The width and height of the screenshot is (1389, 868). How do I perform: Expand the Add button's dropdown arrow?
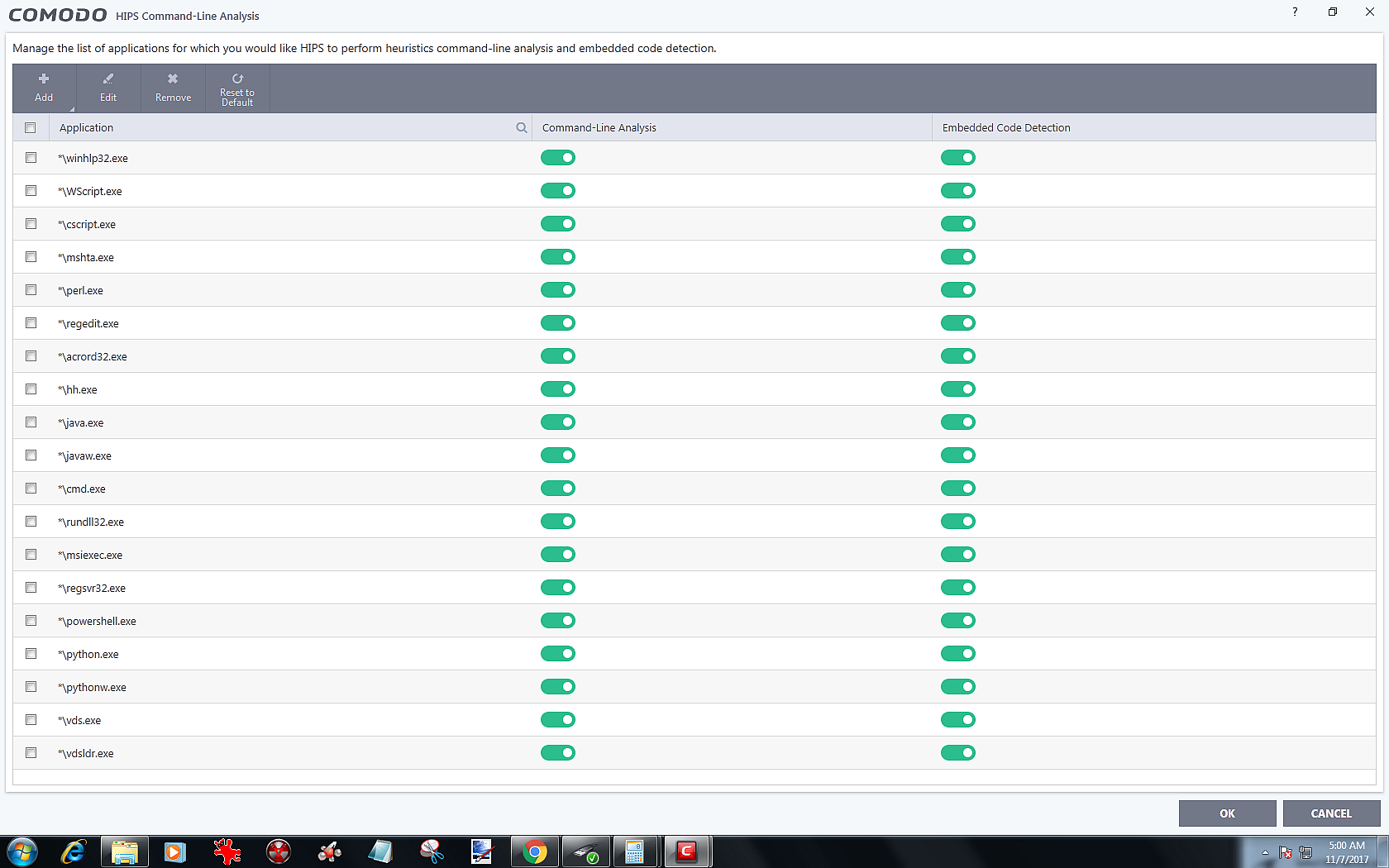[x=72, y=109]
